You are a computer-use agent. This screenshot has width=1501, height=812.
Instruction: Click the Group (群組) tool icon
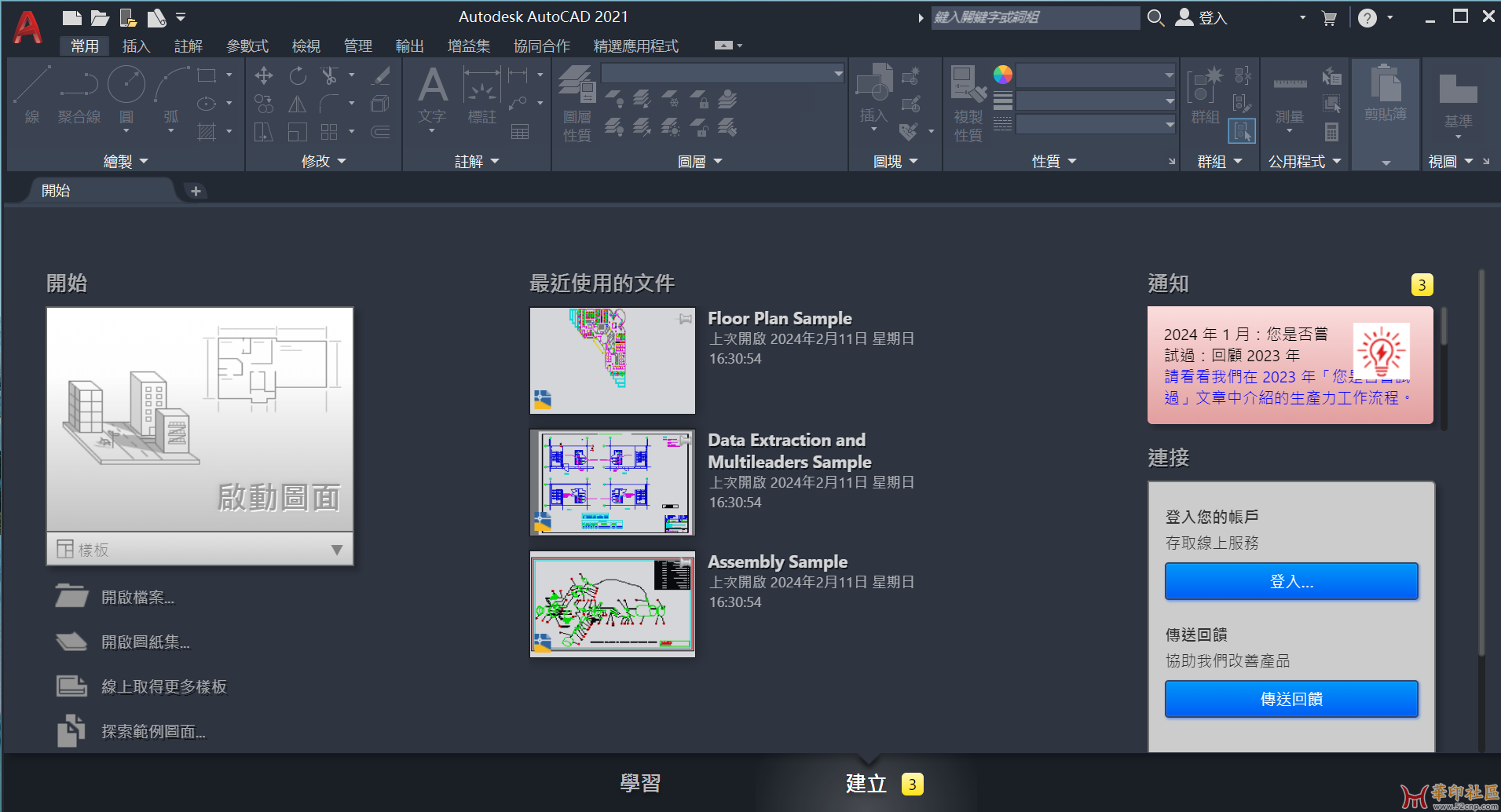[1205, 96]
